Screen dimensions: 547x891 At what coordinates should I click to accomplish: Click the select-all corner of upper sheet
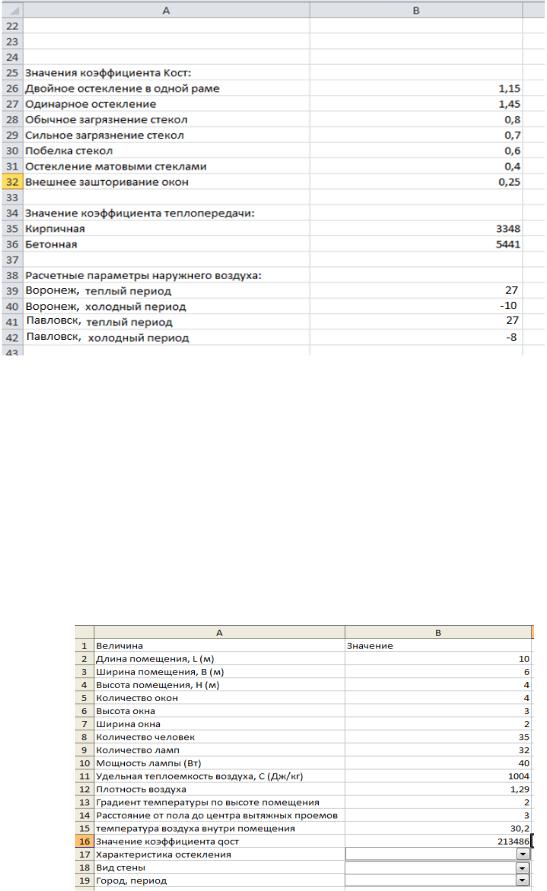click(x=12, y=10)
